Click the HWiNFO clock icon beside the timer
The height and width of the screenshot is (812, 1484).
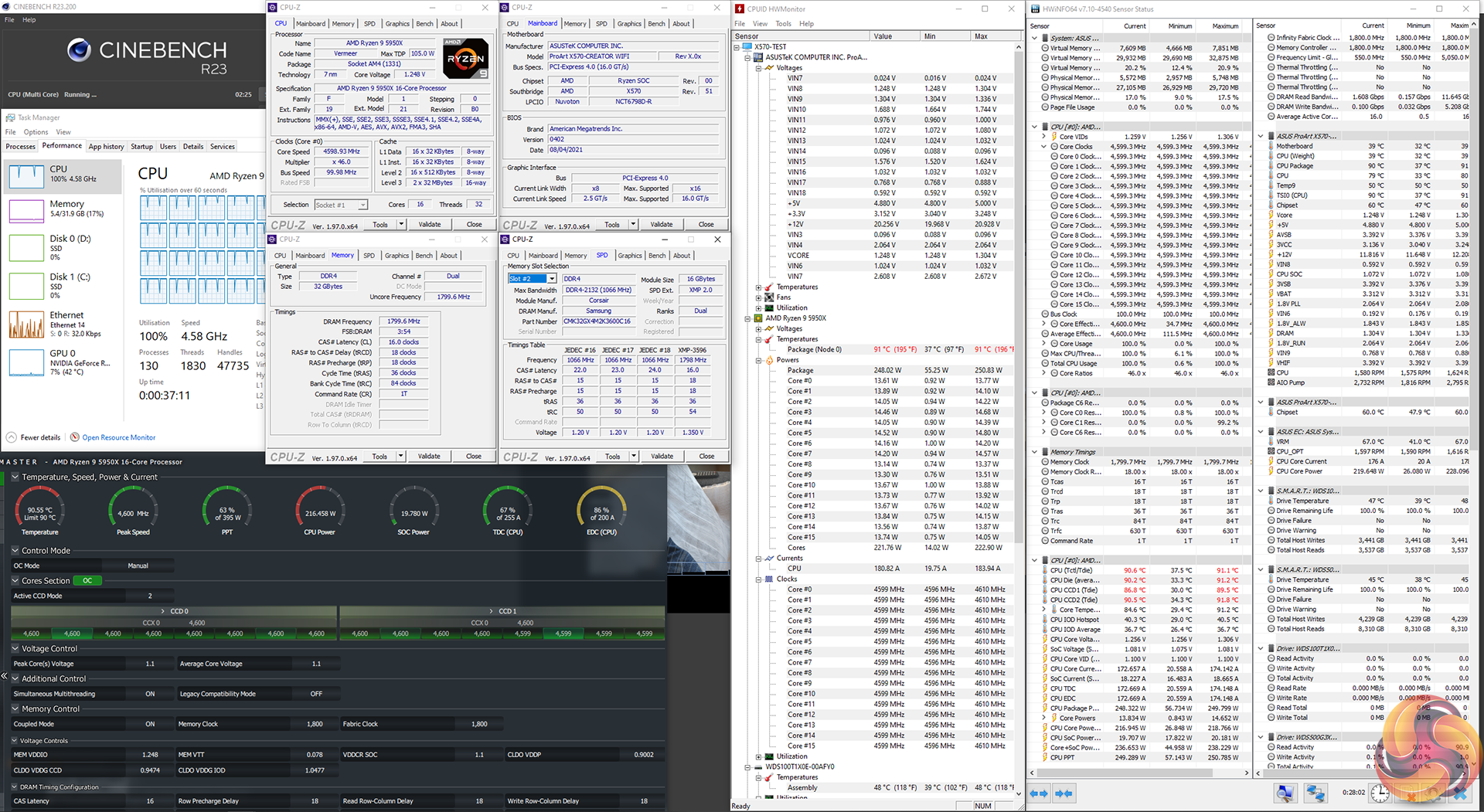pos(1380,793)
